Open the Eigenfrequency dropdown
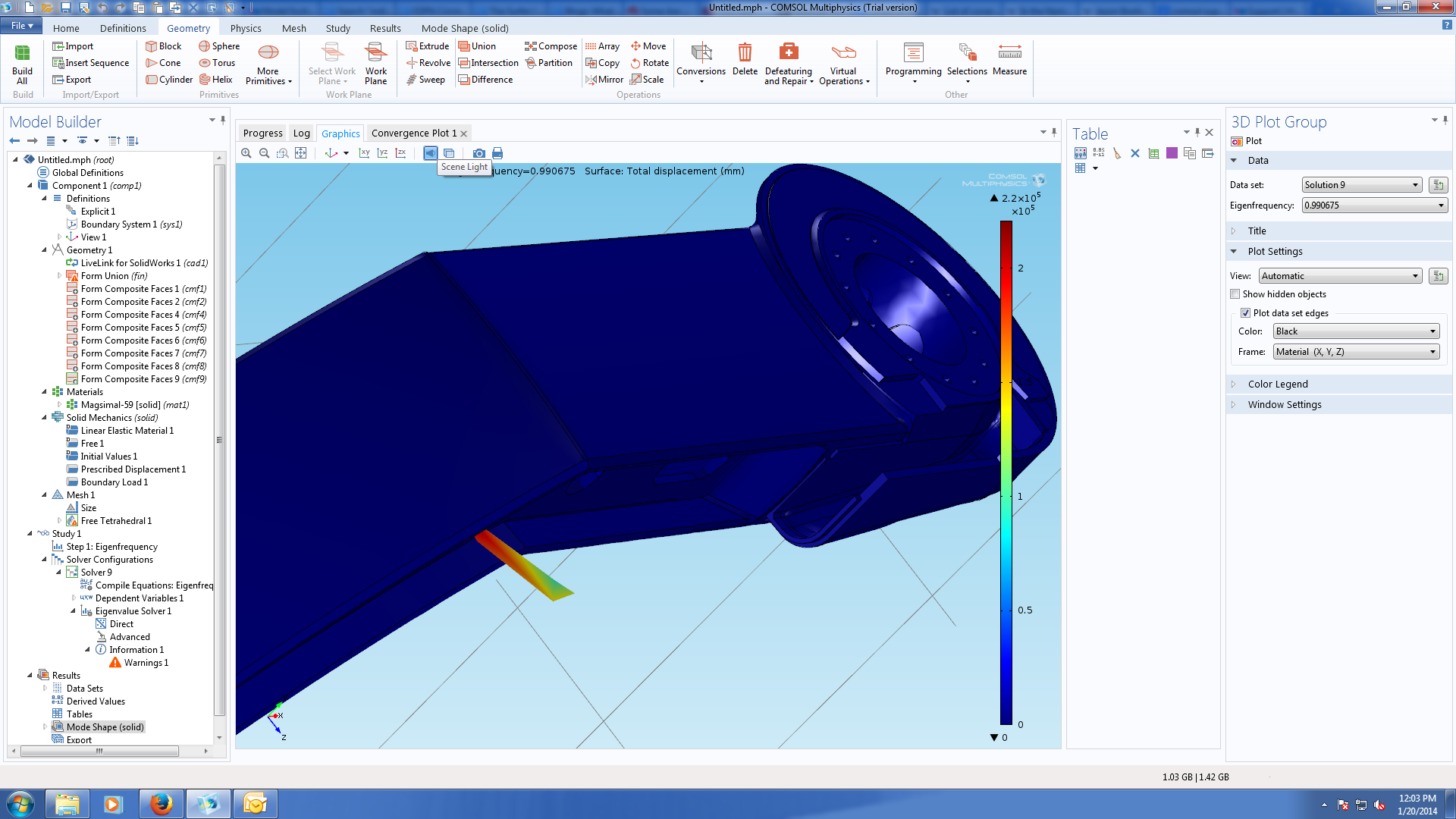This screenshot has height=819, width=1456. pyautogui.click(x=1374, y=206)
